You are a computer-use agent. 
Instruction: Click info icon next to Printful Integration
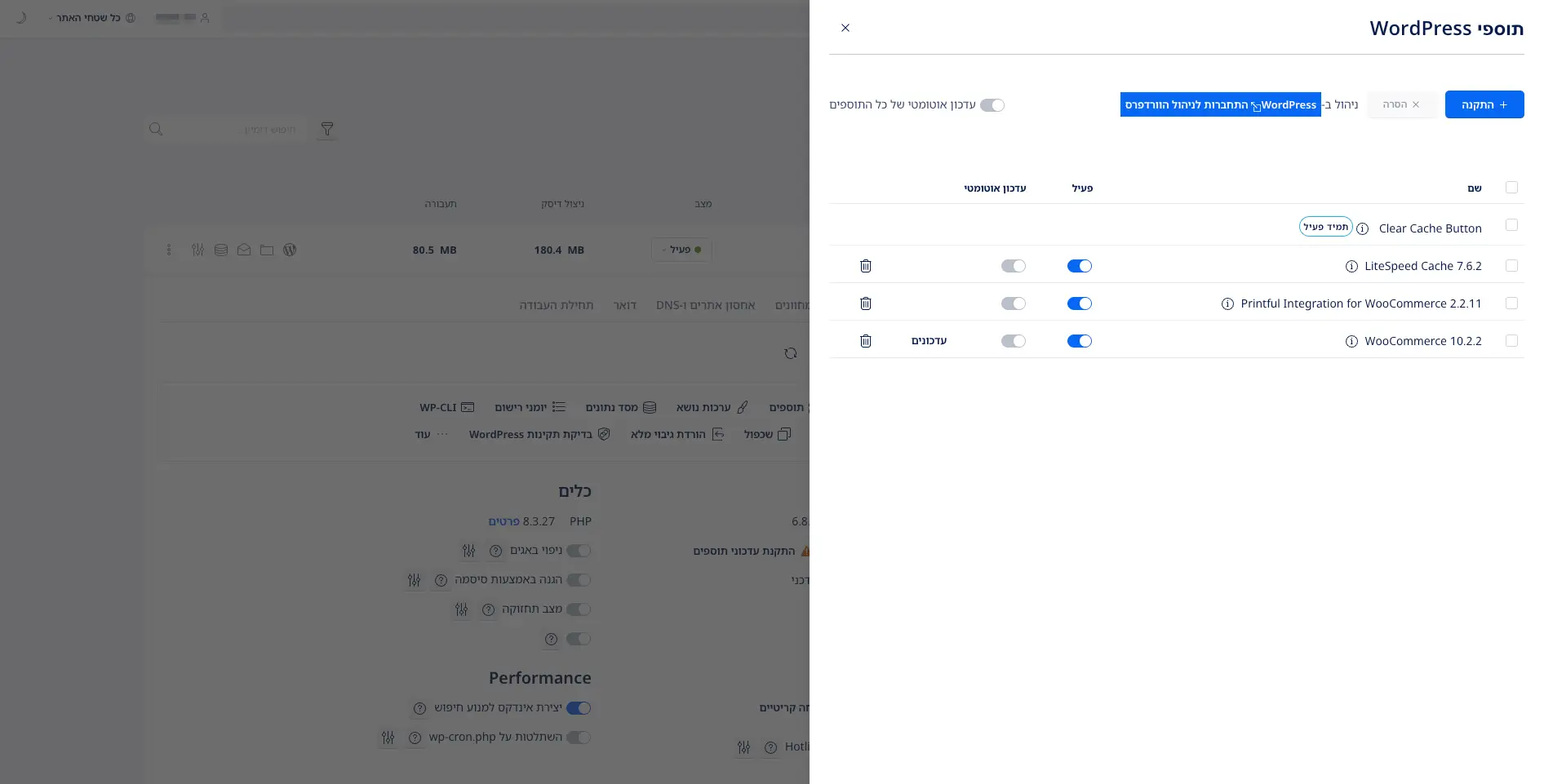click(x=1227, y=303)
